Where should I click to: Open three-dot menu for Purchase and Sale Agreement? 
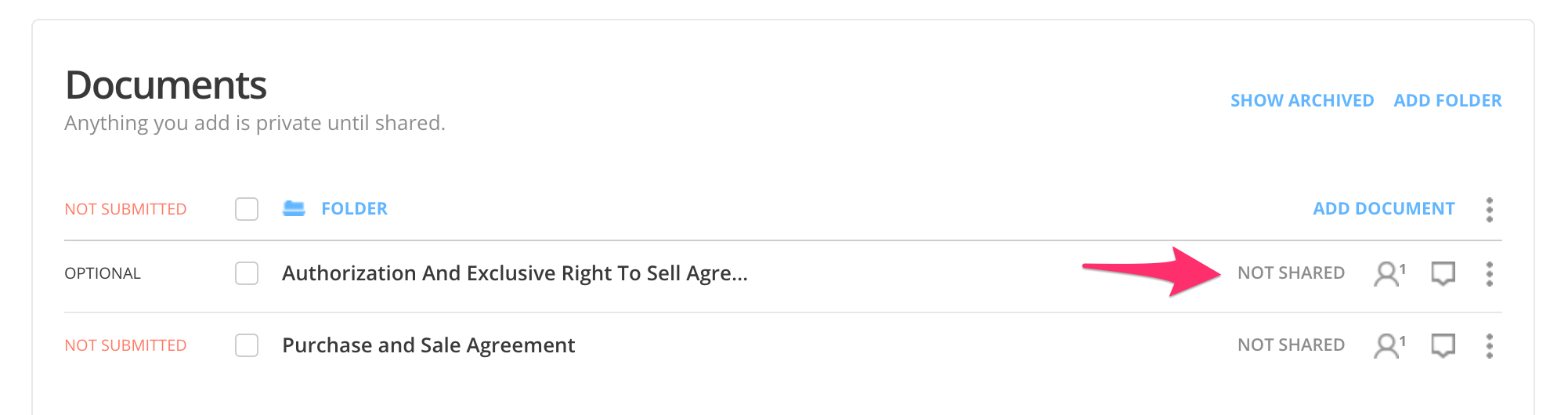click(x=1489, y=345)
